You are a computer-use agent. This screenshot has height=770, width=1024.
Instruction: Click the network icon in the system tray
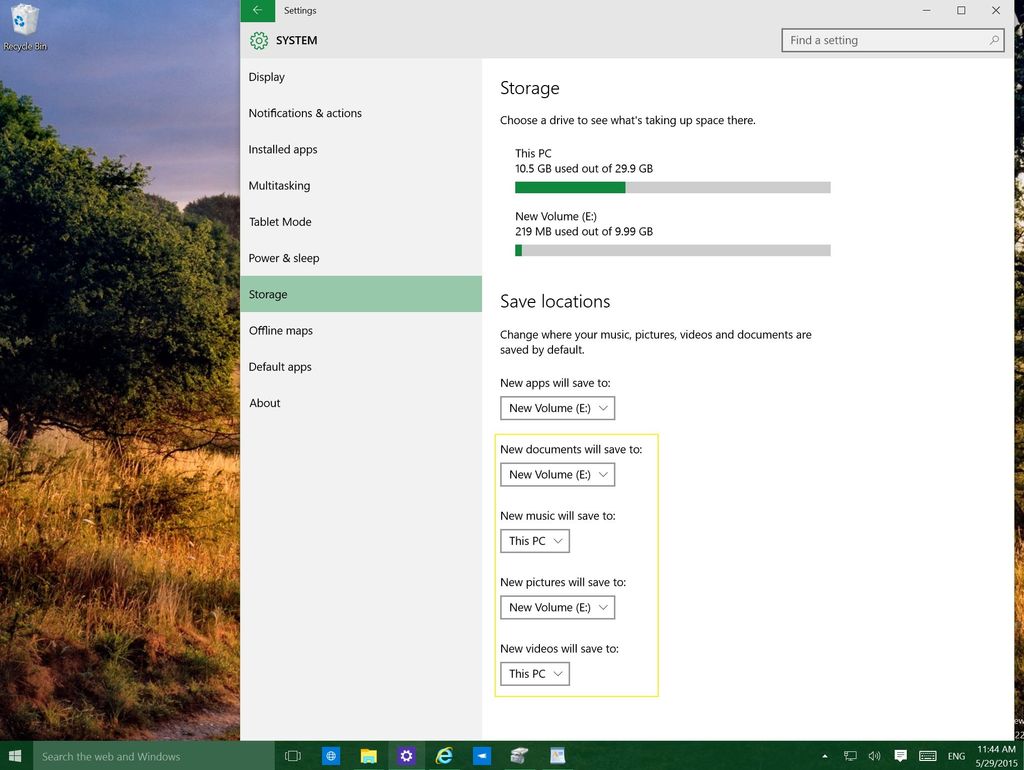[850, 755]
